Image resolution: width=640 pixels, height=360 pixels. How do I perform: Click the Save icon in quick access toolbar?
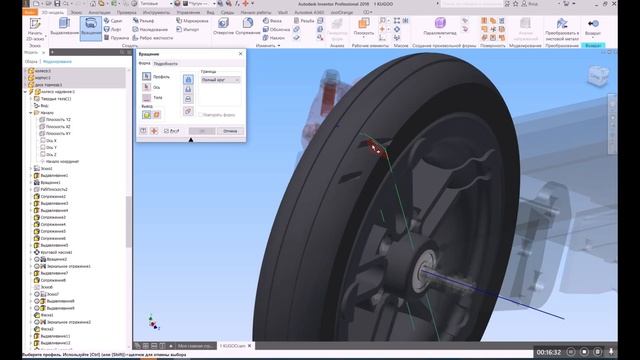[57, 4]
